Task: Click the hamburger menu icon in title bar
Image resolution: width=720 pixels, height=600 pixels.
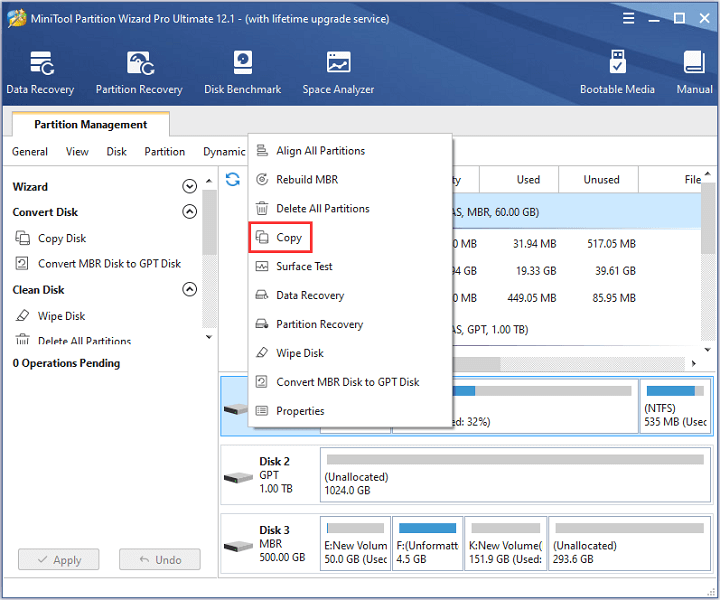Action: (628, 18)
